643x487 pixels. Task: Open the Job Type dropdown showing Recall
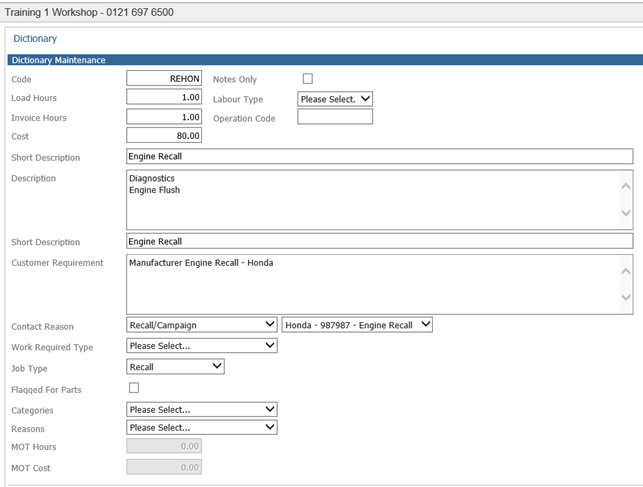point(176,366)
